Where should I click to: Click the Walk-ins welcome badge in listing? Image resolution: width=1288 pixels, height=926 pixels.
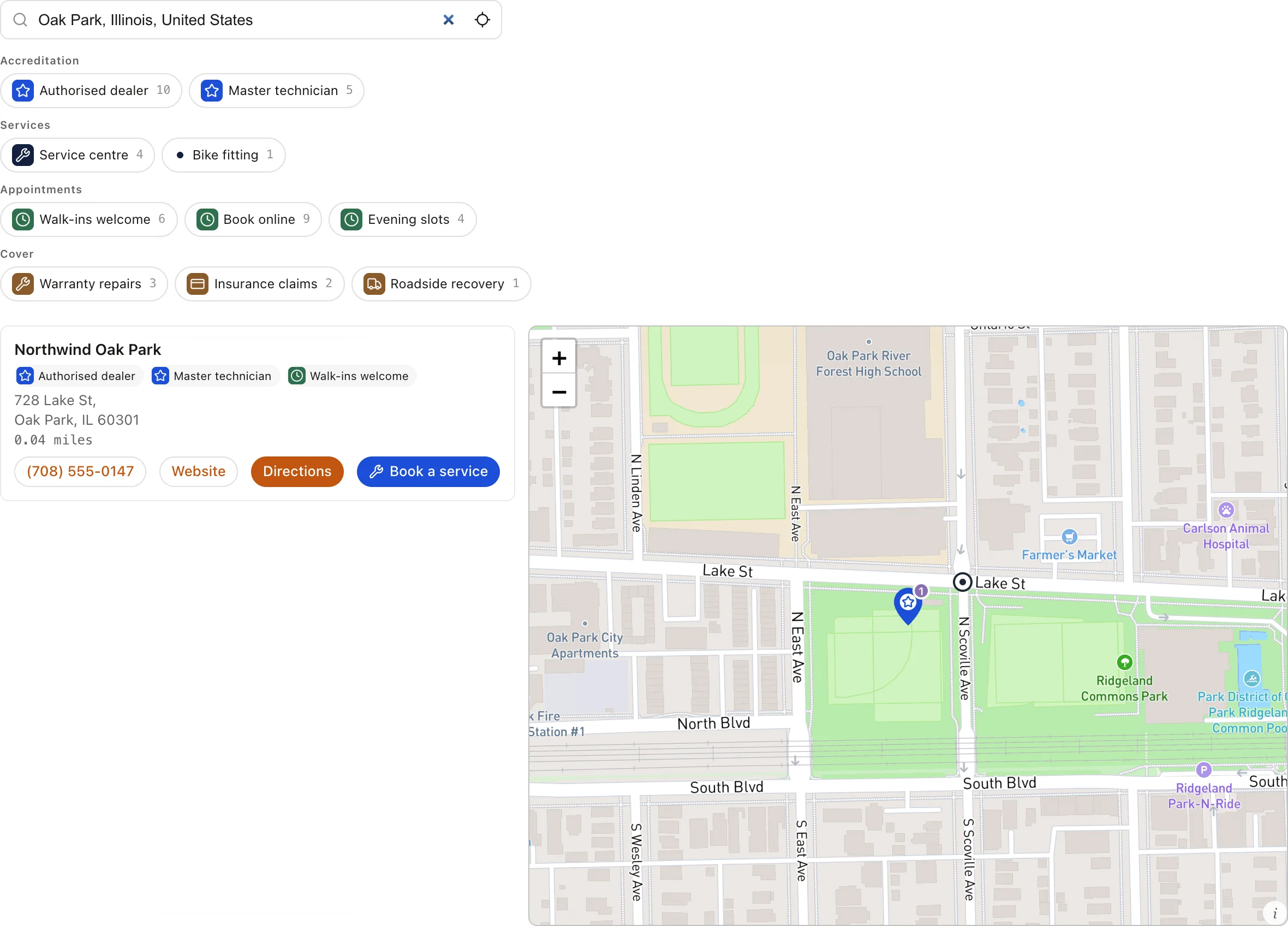pyautogui.click(x=351, y=376)
